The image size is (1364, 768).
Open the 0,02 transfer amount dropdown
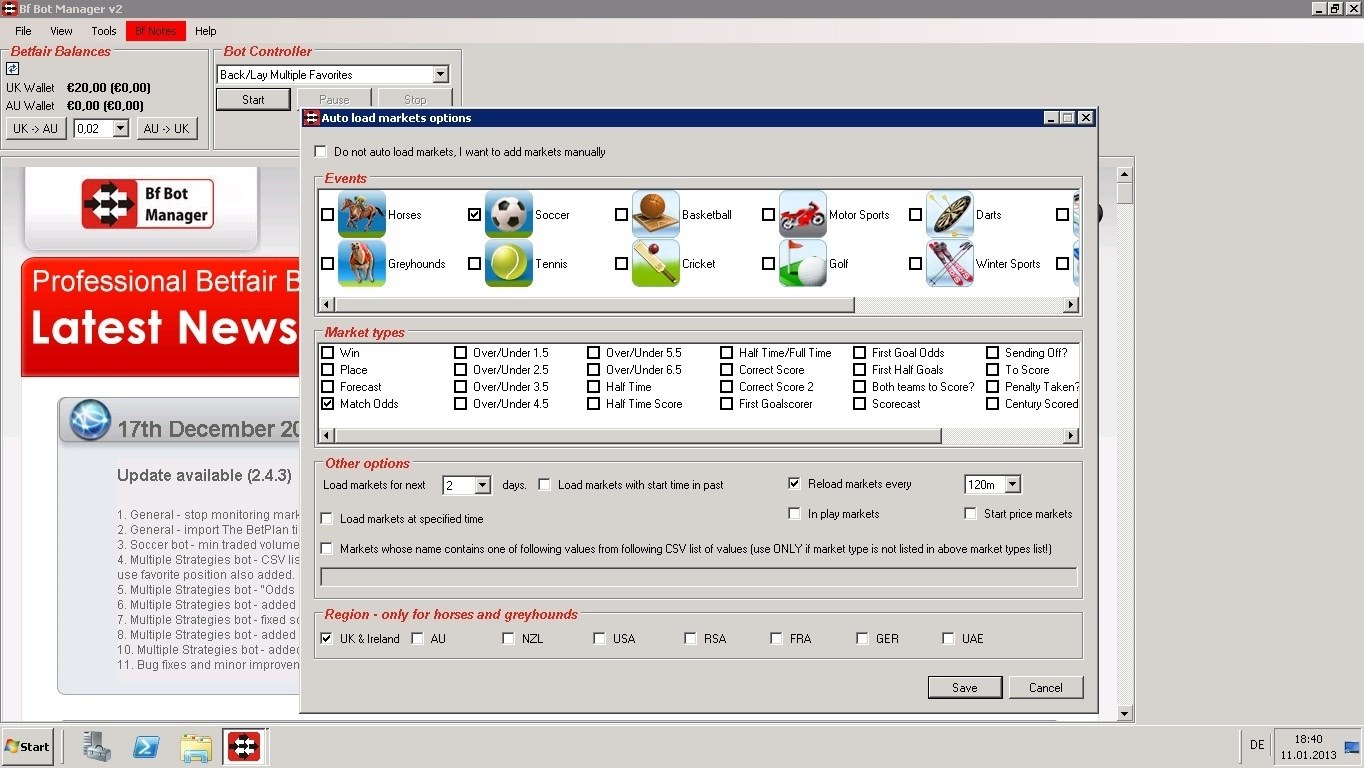120,129
